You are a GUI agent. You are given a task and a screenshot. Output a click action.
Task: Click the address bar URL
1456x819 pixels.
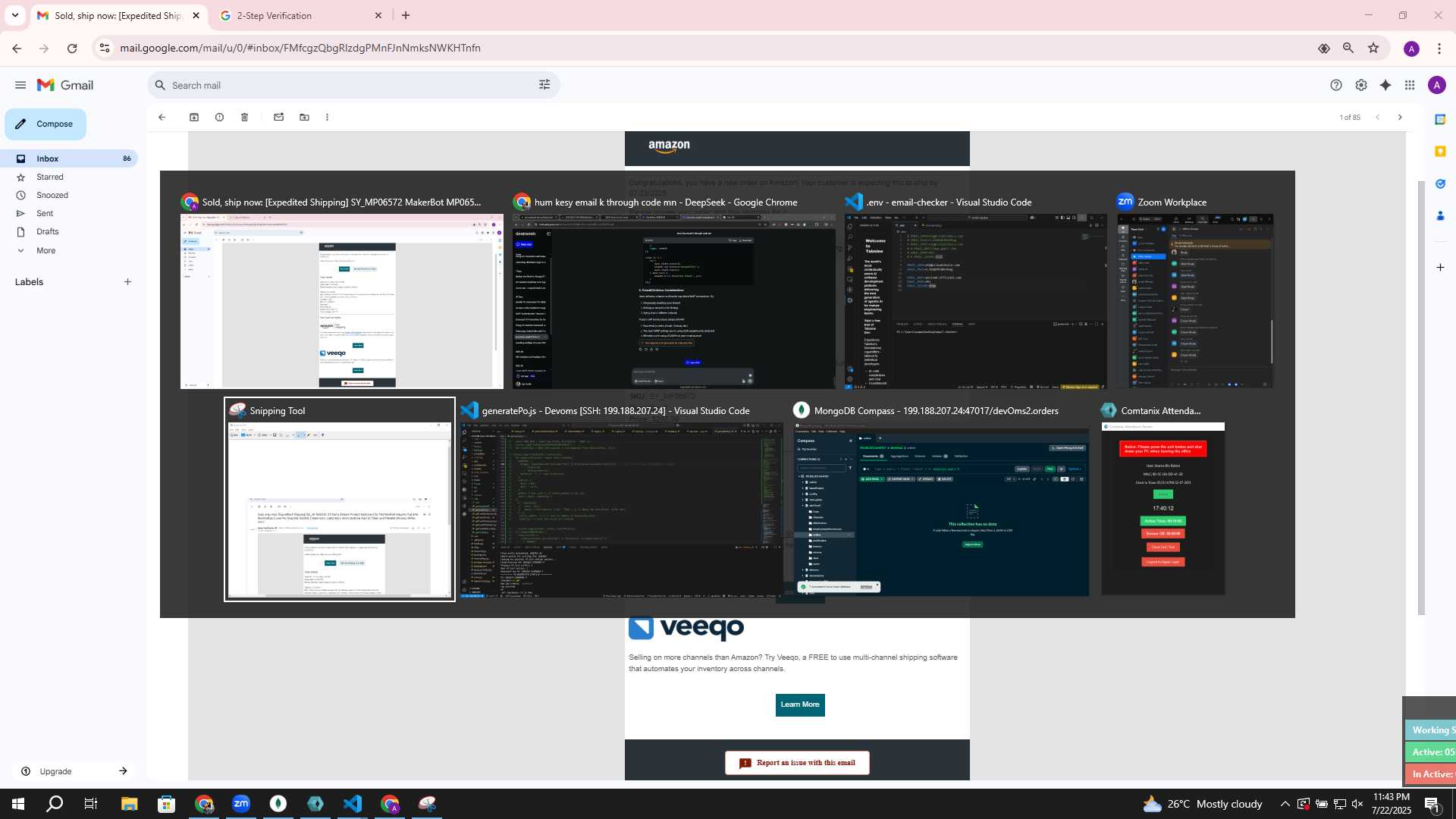pos(300,48)
